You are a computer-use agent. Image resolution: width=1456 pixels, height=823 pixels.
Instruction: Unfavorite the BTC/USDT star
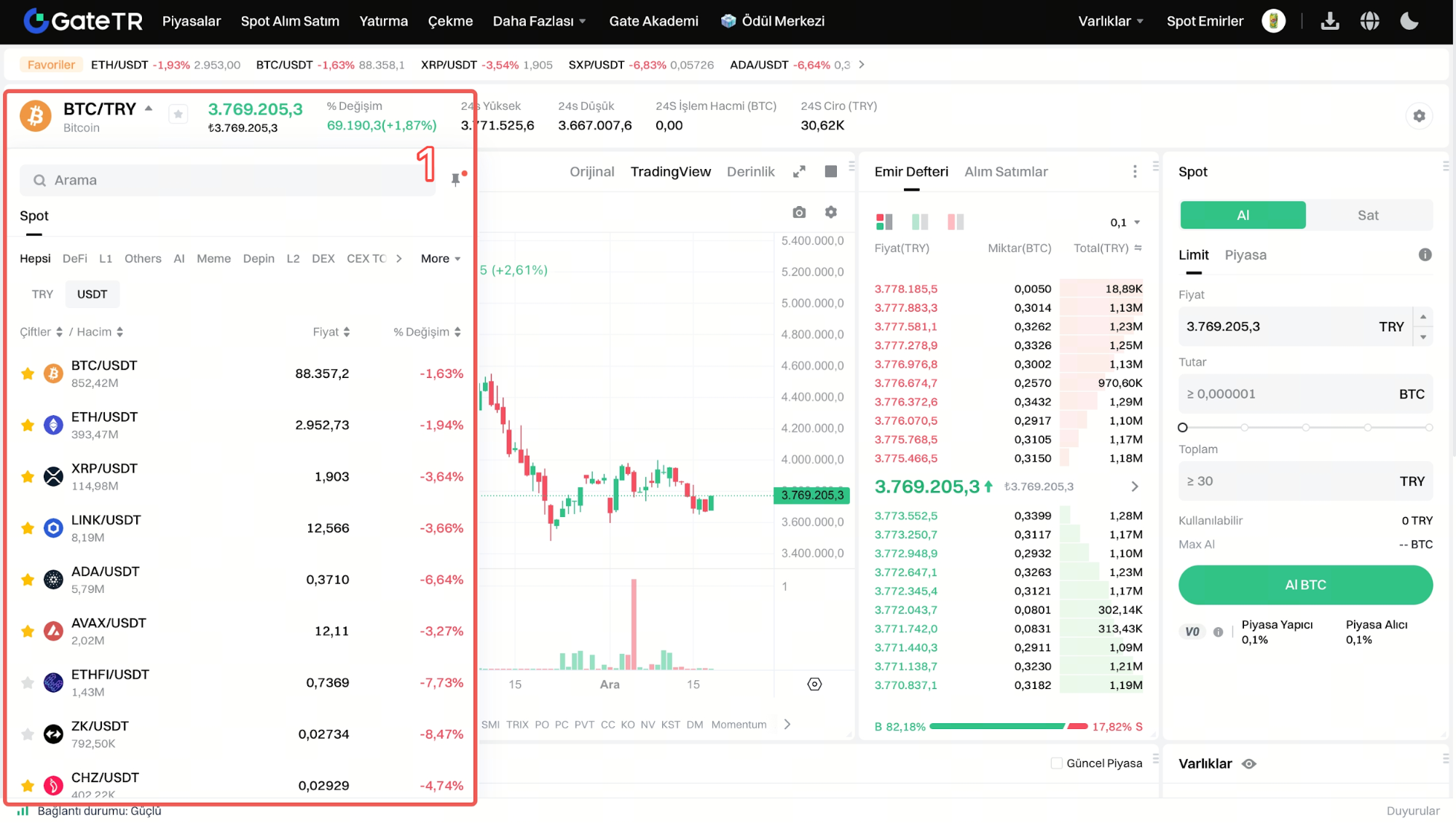28,374
